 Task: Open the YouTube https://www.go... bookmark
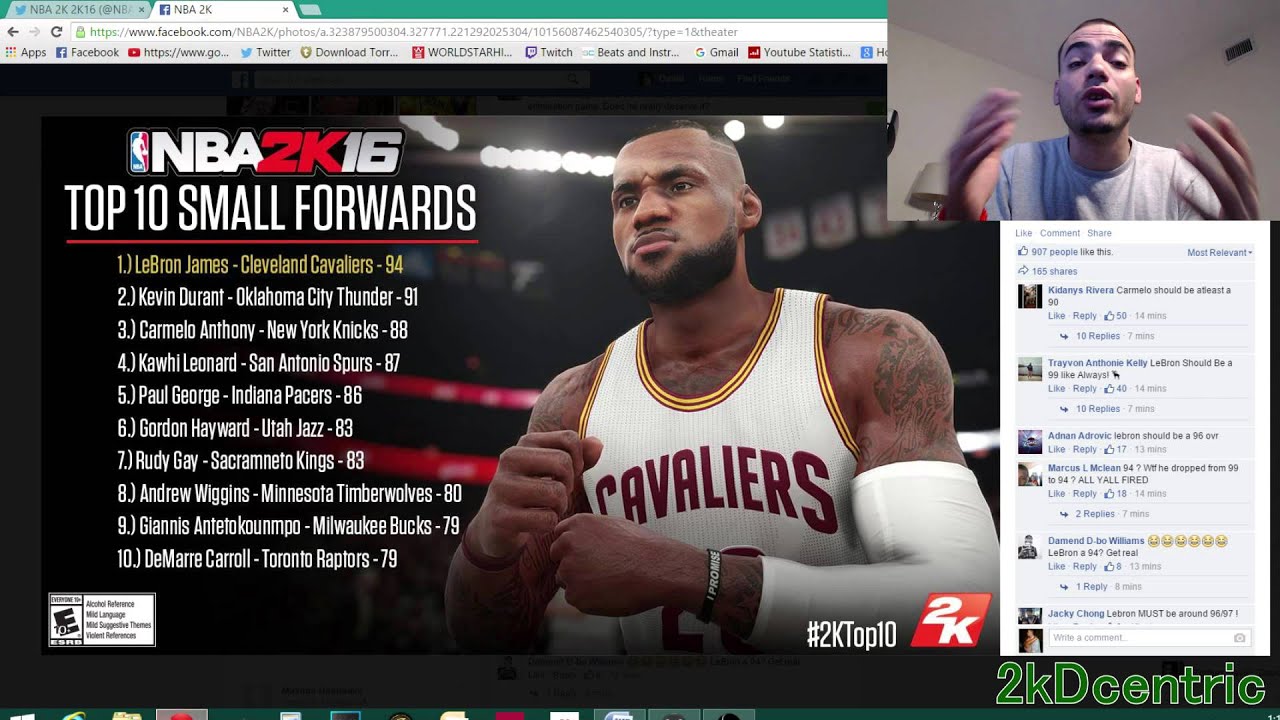pos(178,52)
